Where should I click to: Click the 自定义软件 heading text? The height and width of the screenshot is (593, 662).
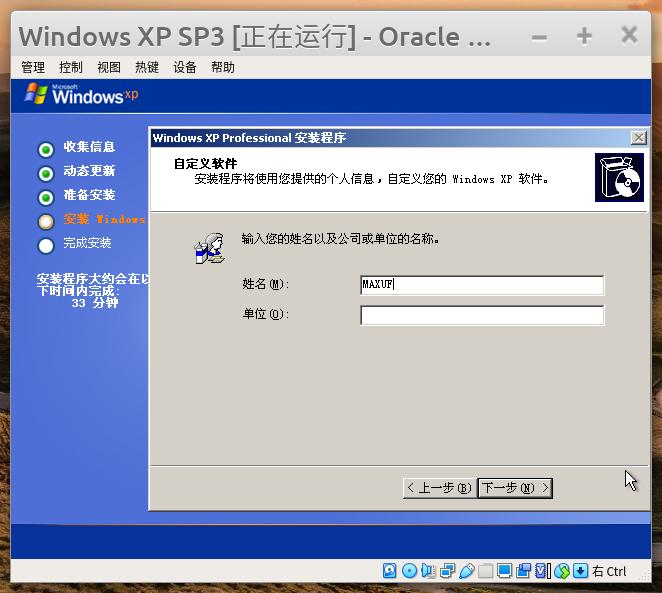(206, 163)
